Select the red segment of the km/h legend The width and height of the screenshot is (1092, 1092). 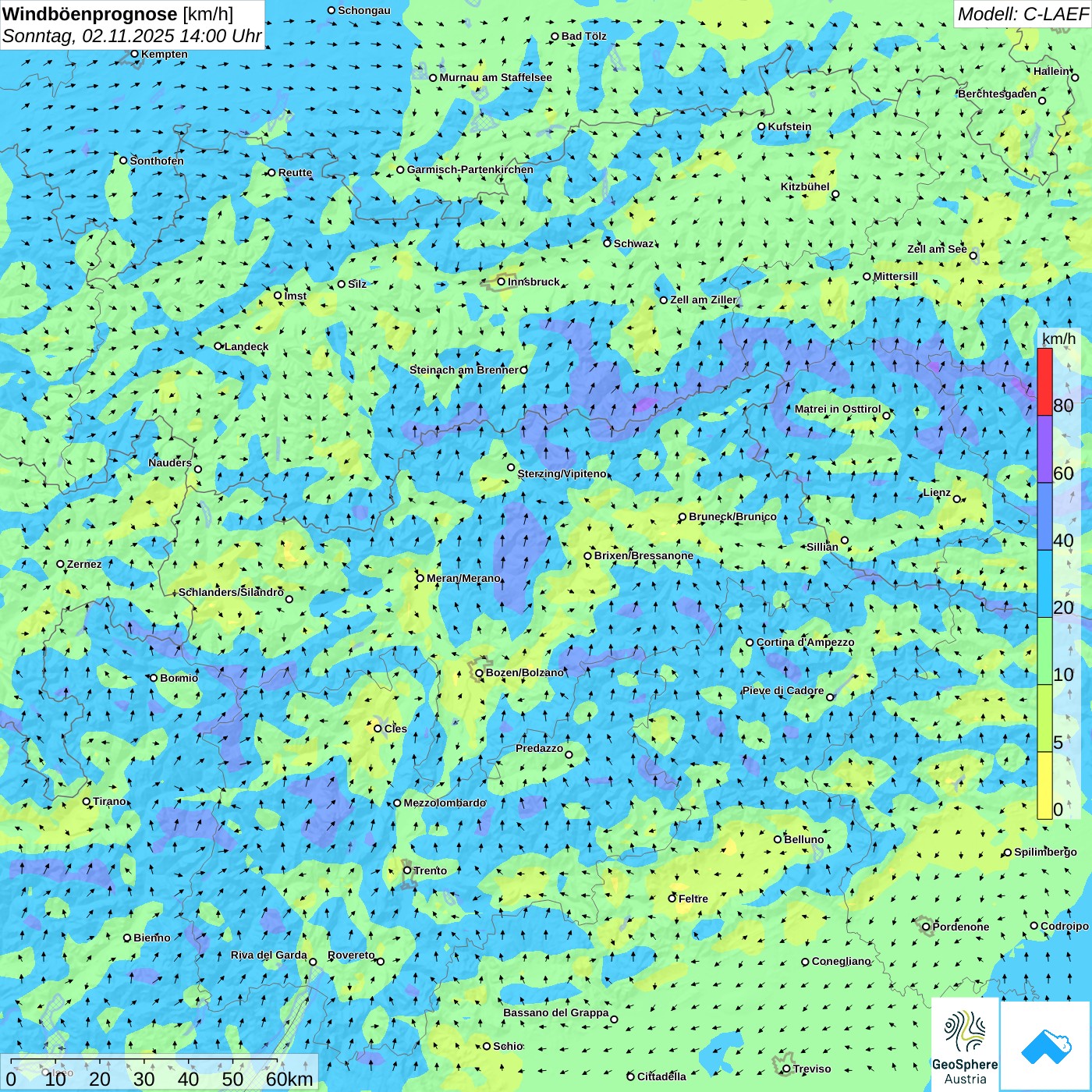[x=1044, y=381]
